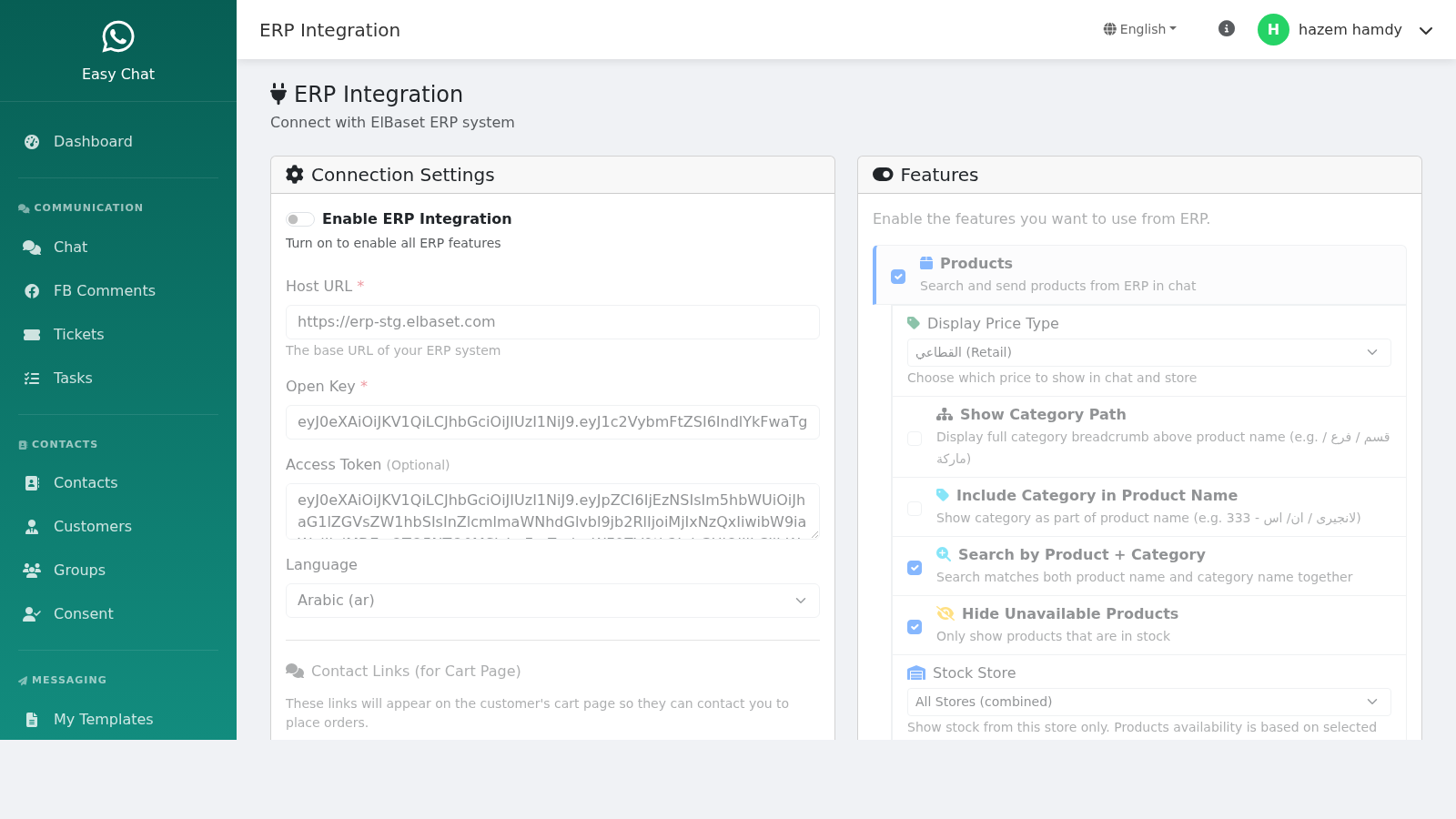Select the Tasks checklist icon
The height and width of the screenshot is (819, 1456).
pos(30,378)
